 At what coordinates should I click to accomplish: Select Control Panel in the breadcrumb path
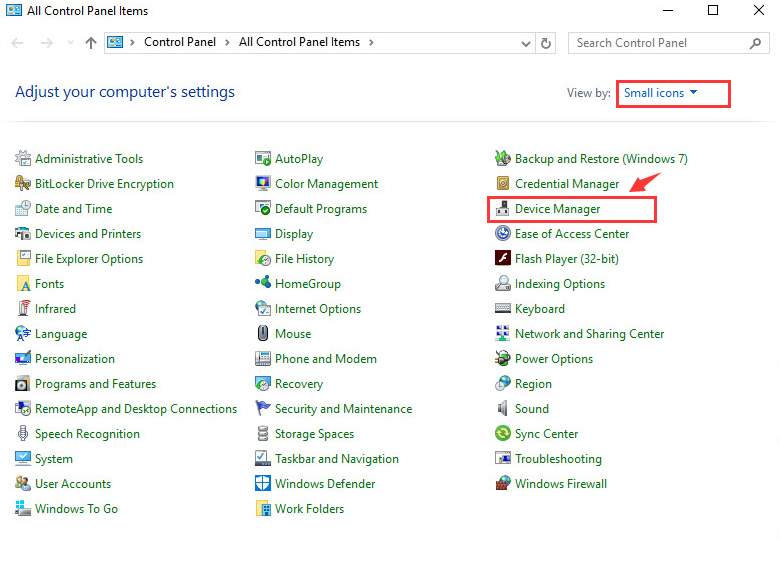pyautogui.click(x=178, y=43)
